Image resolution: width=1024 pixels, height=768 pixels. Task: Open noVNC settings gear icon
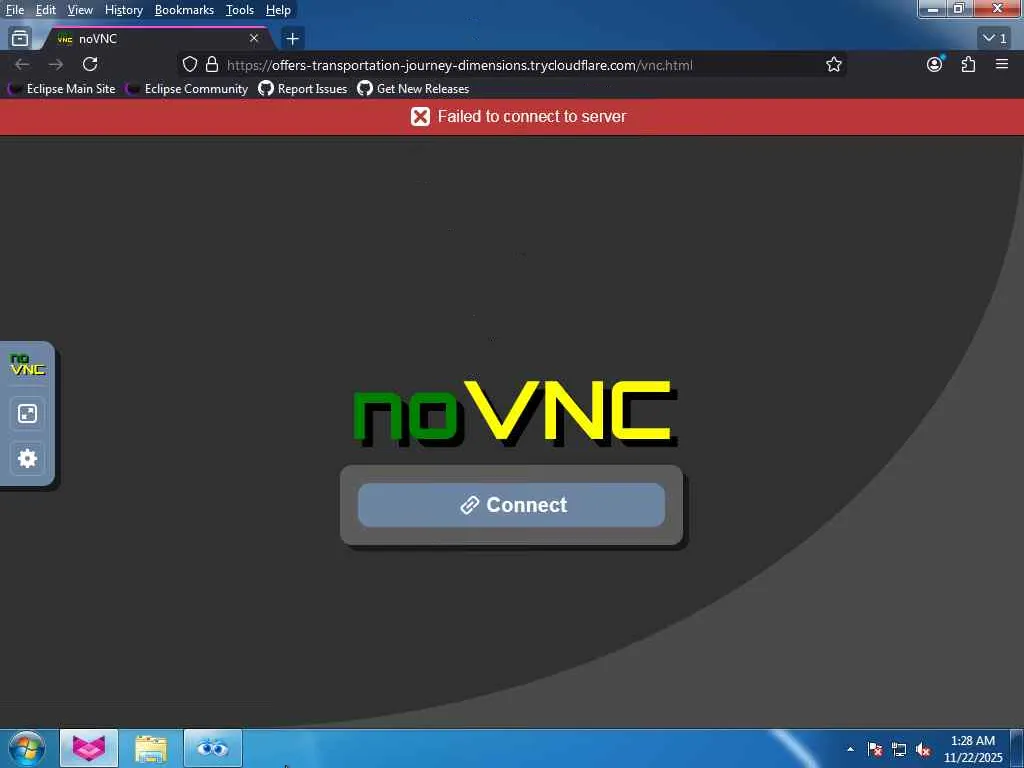point(27,458)
